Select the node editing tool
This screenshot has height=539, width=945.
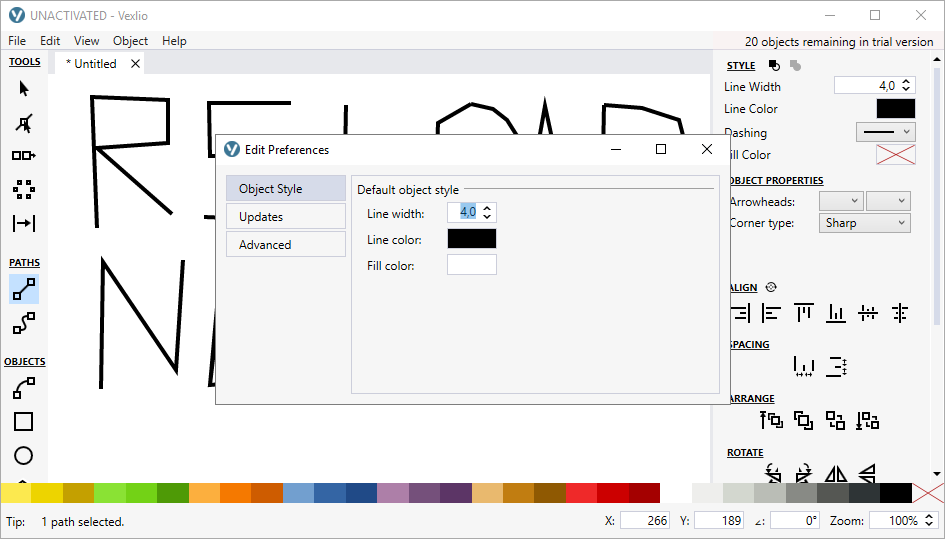click(x=24, y=123)
